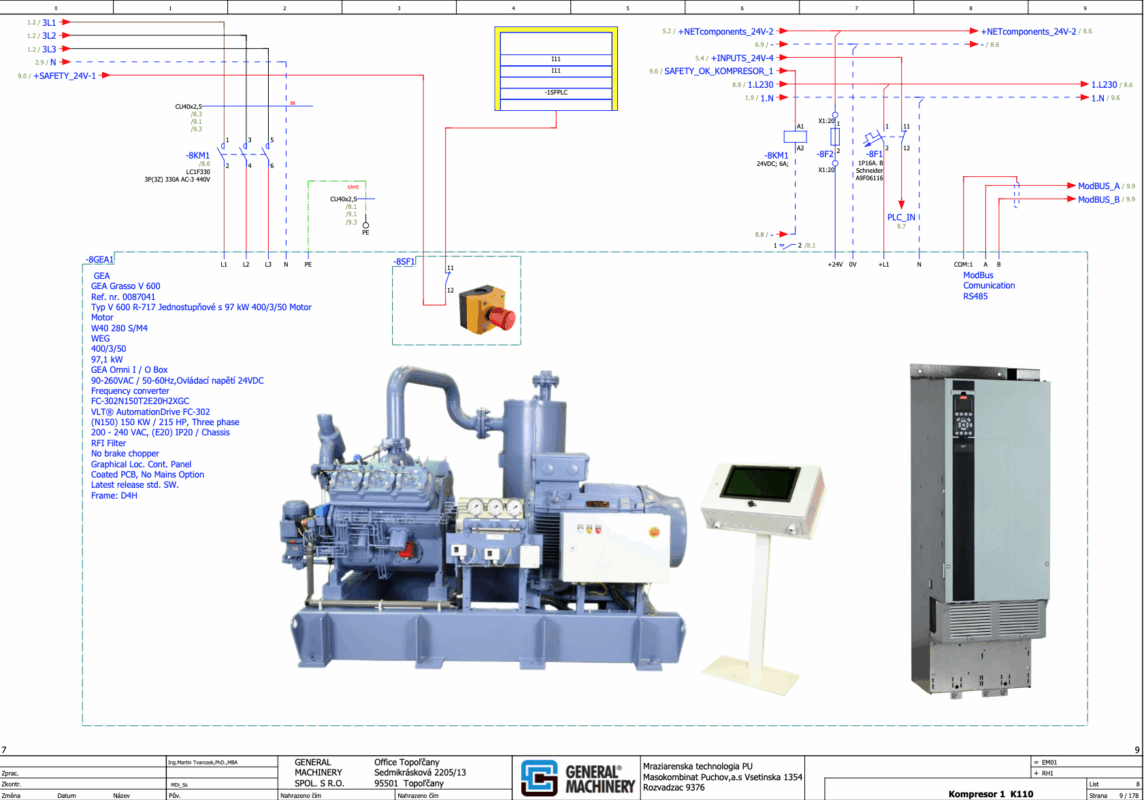The image size is (1144, 800).
Task: Click the General Machinery logo in title block
Action: [x=577, y=777]
